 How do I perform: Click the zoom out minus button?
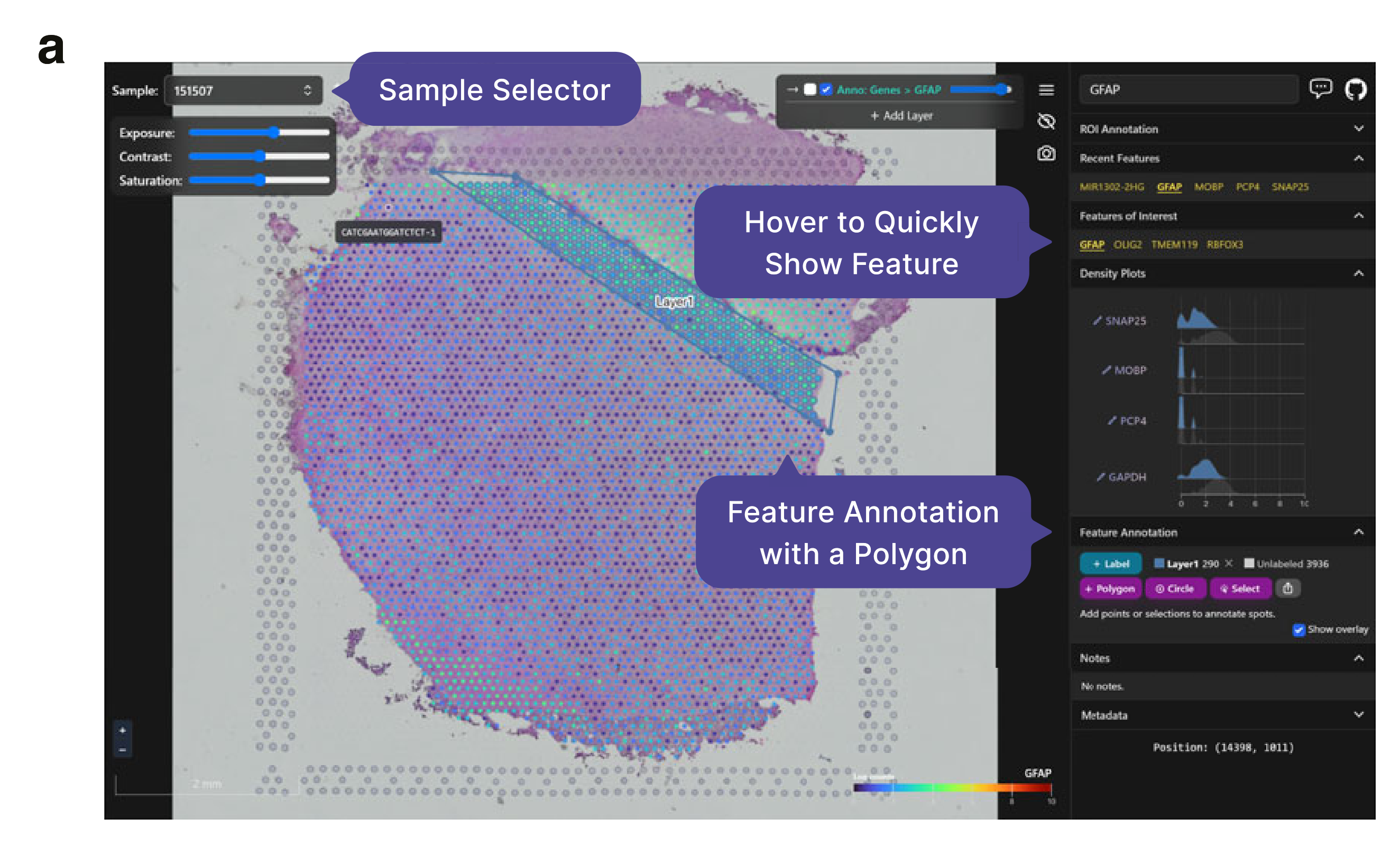pos(122,750)
